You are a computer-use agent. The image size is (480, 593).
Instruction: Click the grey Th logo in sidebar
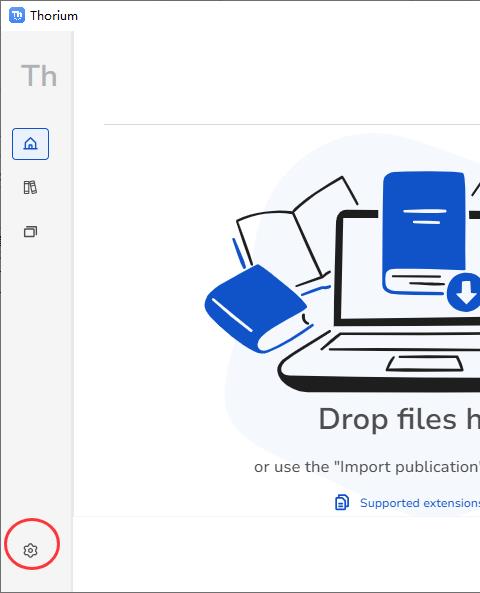click(x=39, y=76)
